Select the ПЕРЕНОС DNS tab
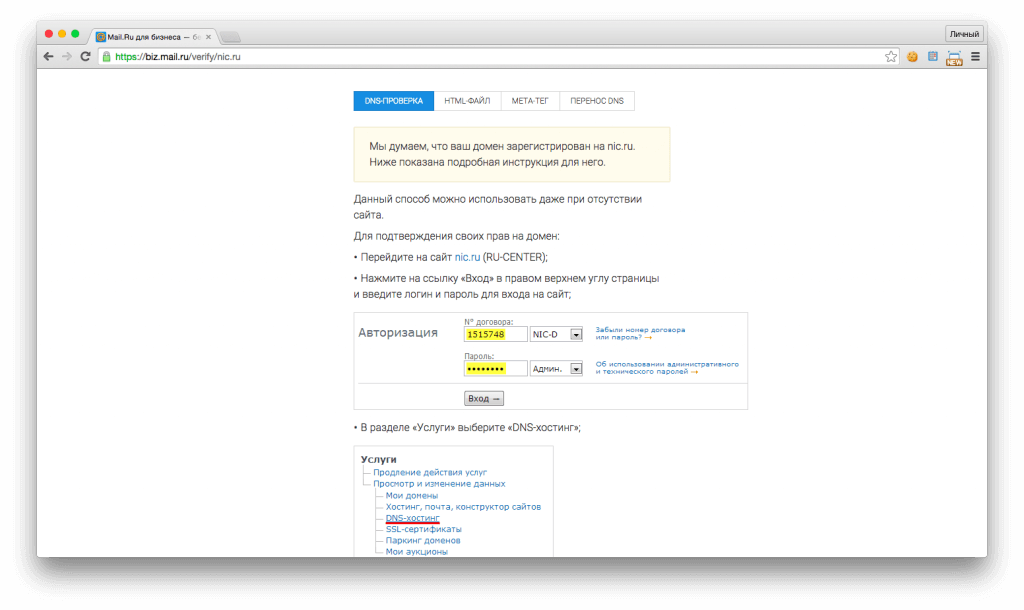The width and height of the screenshot is (1024, 610). point(597,100)
